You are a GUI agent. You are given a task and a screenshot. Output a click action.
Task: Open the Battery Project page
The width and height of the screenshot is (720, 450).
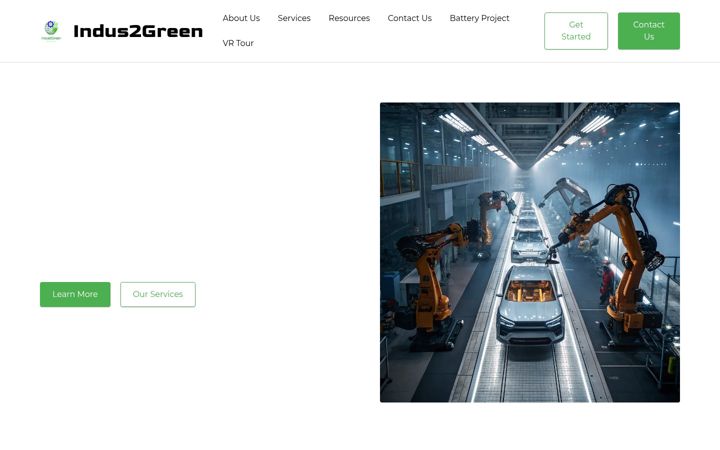click(x=479, y=18)
